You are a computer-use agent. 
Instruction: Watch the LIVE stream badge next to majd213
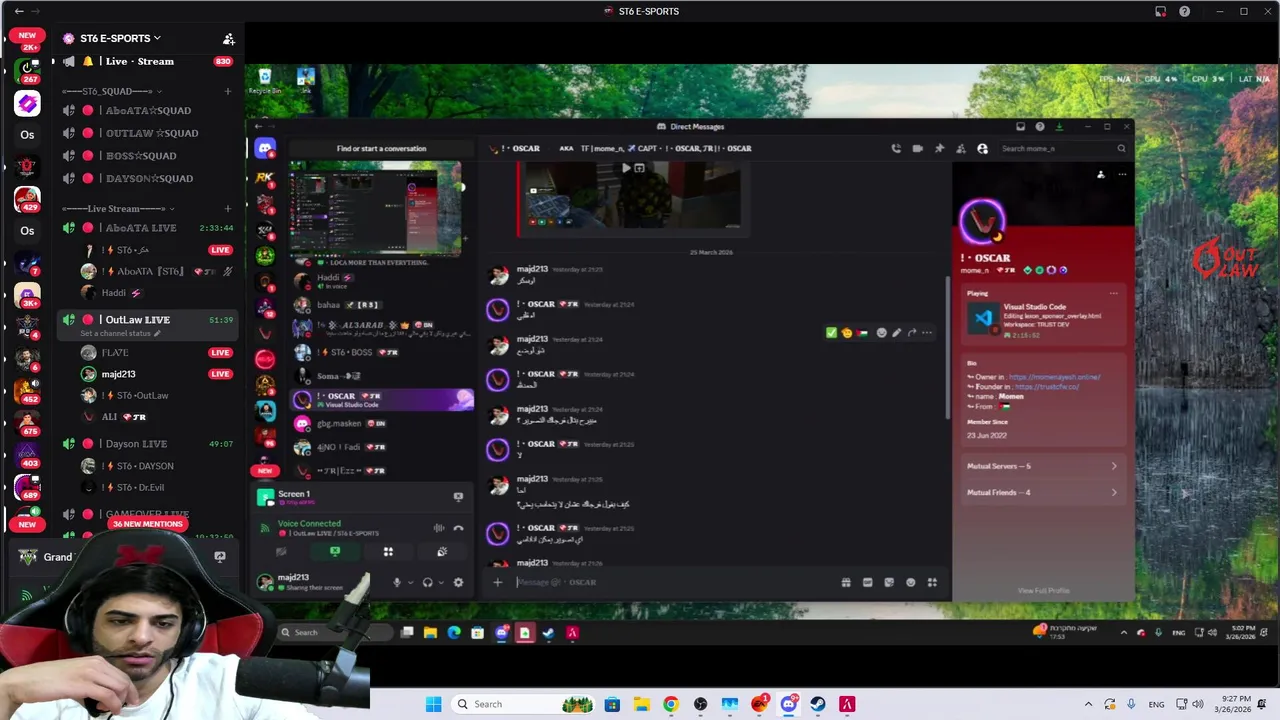point(220,374)
